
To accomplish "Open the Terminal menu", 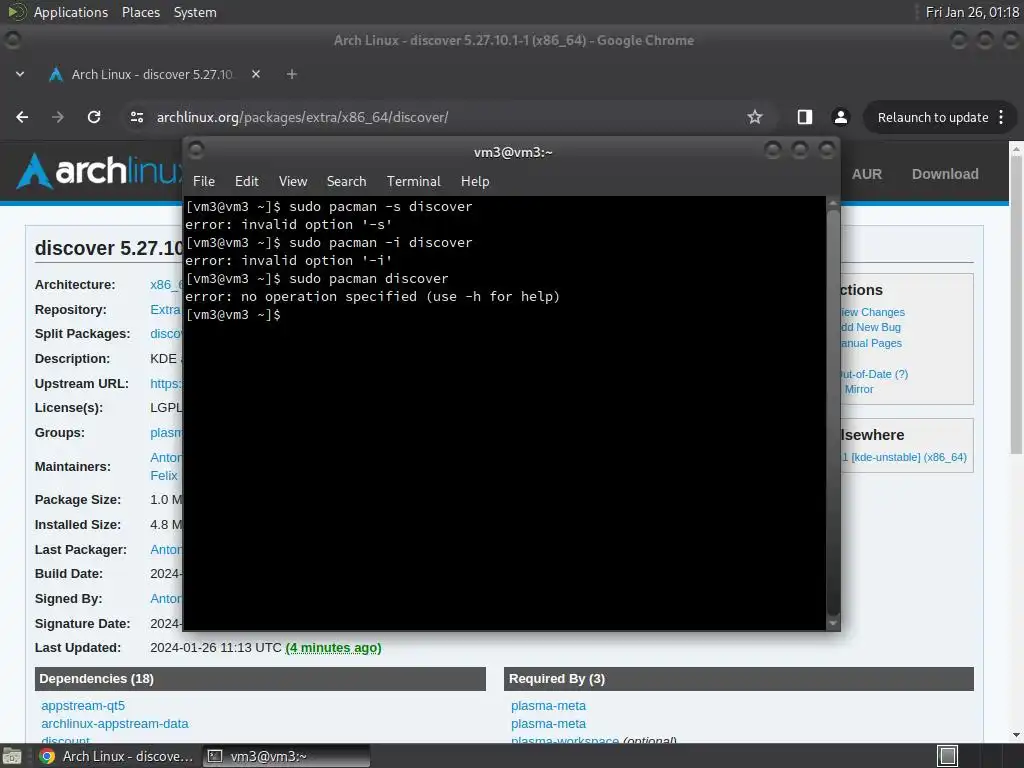I will click(413, 181).
